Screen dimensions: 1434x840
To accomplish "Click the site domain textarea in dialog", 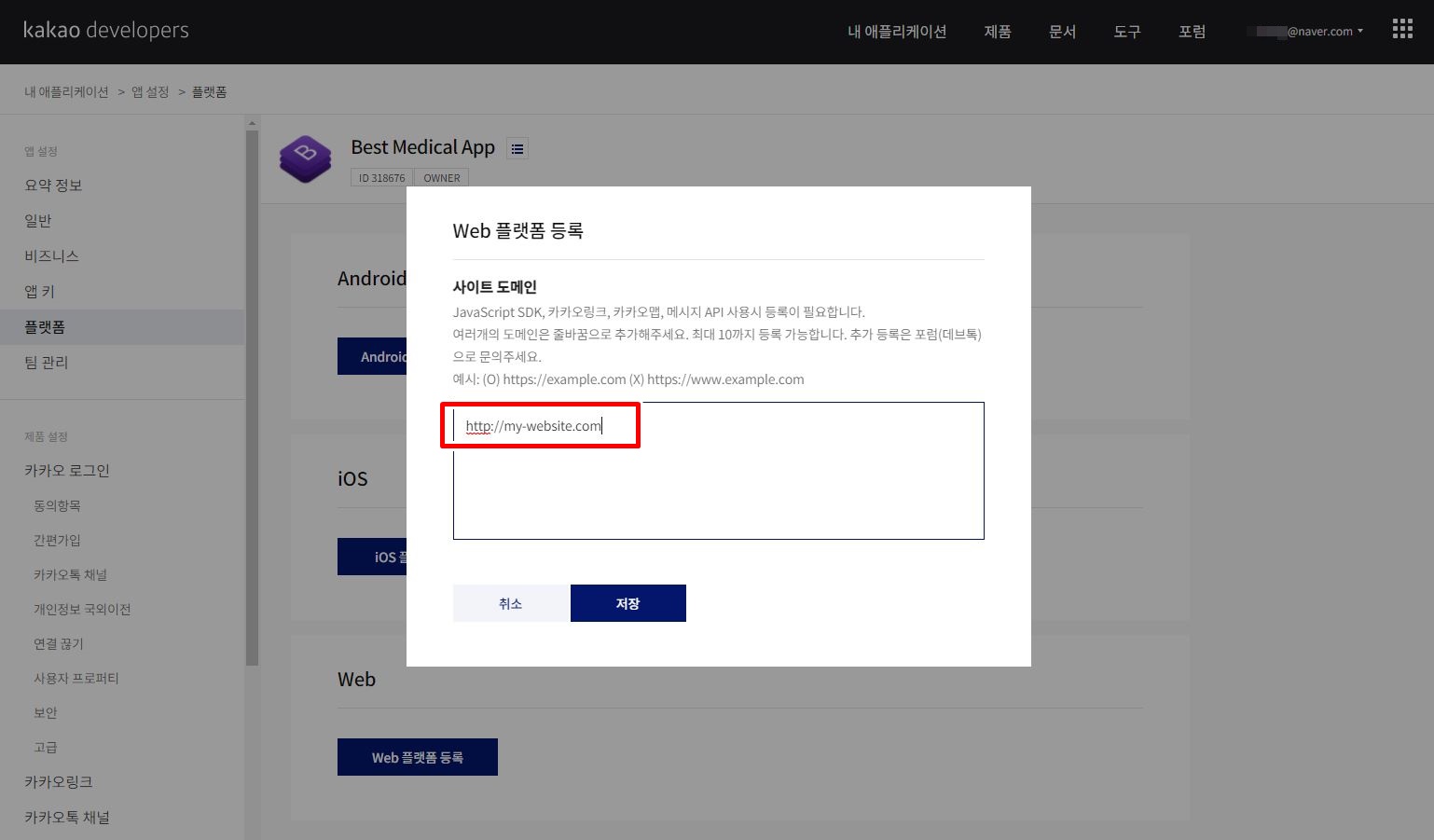I will [718, 471].
